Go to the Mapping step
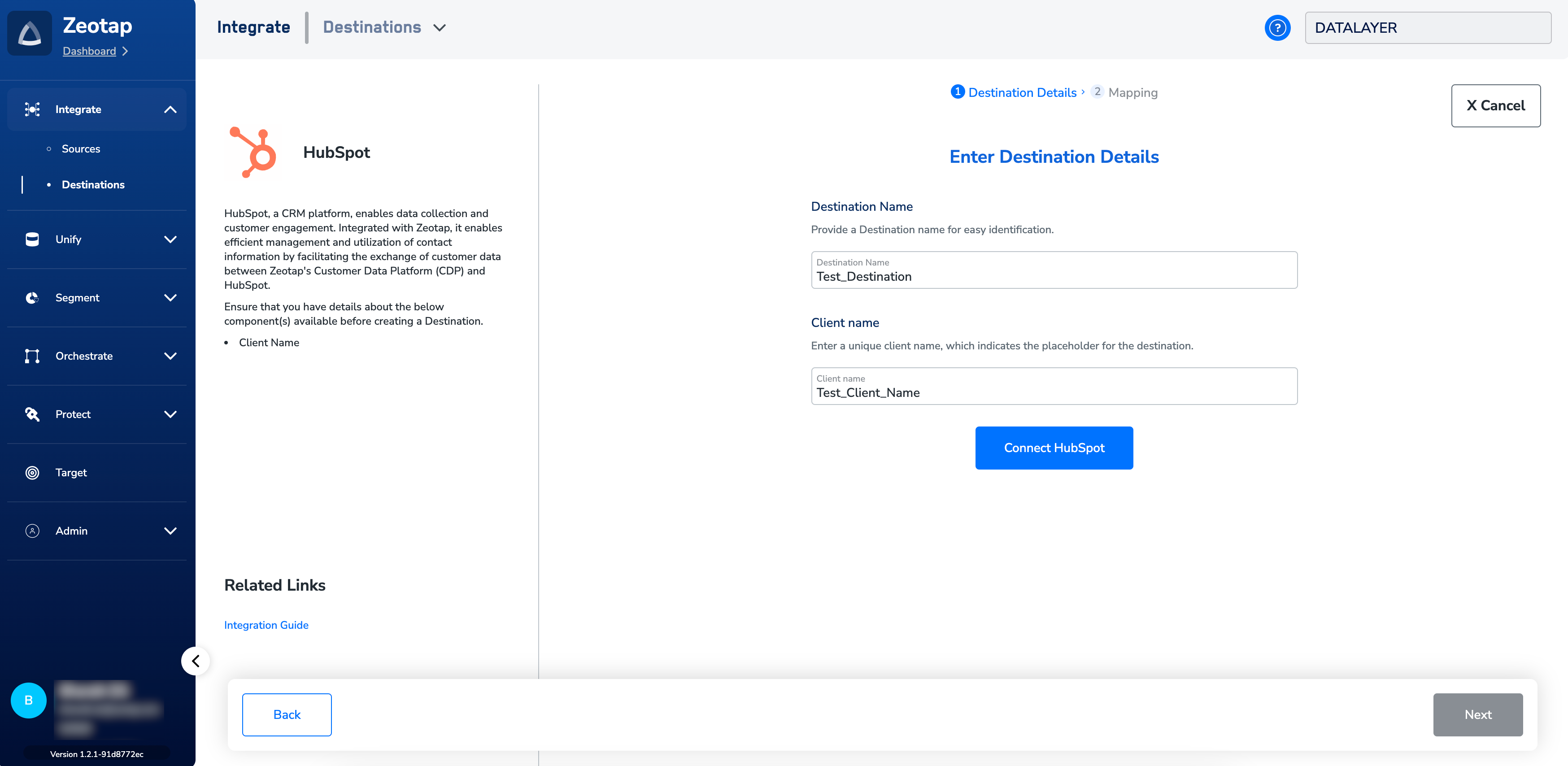Screen dimensions: 1568x766 click(1132, 92)
